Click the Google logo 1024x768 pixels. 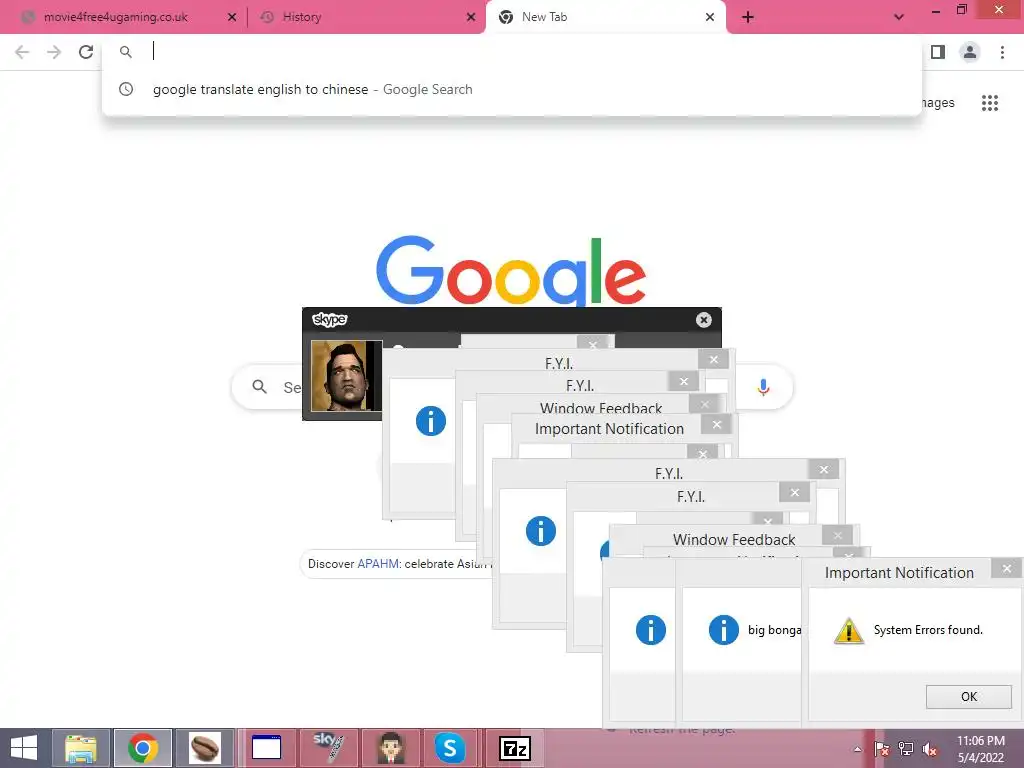coord(511,271)
